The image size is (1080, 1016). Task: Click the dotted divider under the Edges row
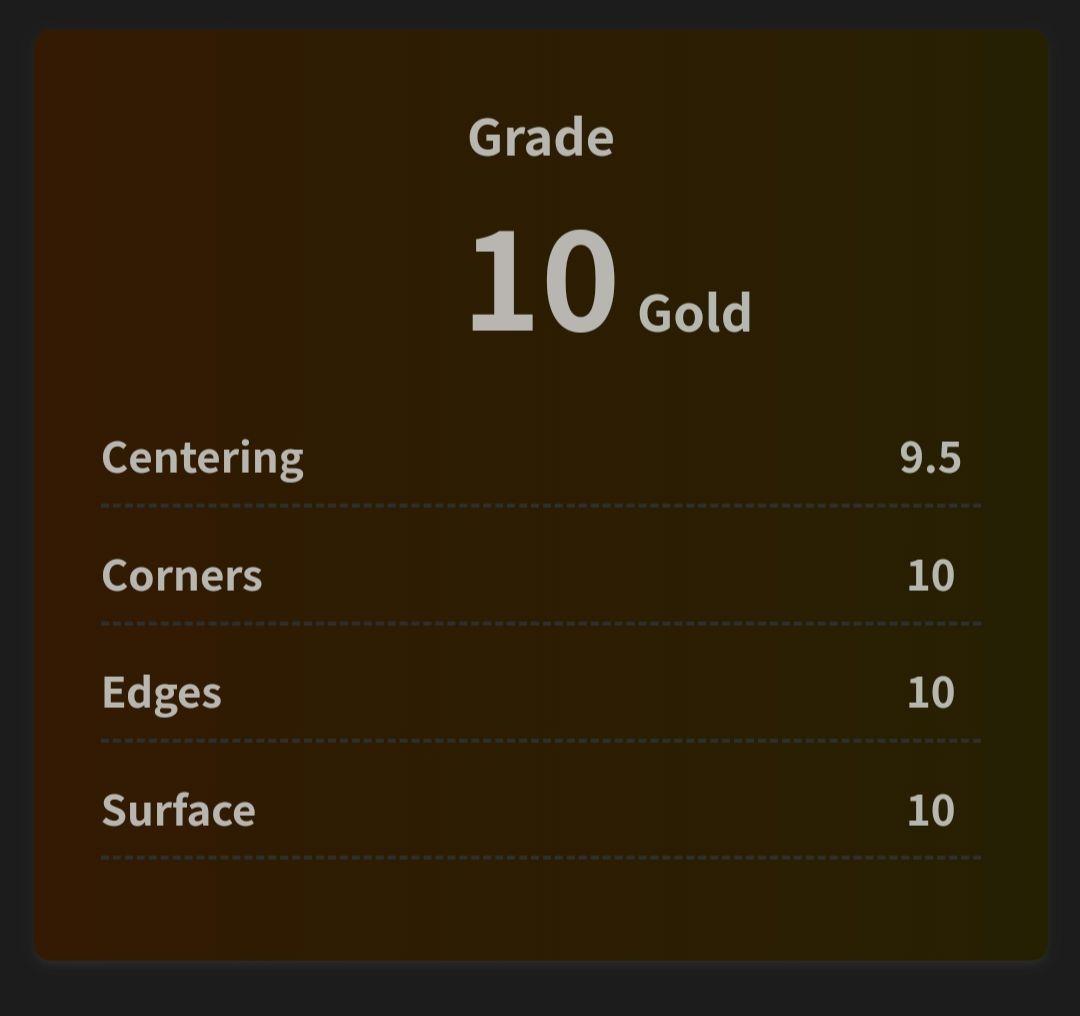tap(540, 740)
